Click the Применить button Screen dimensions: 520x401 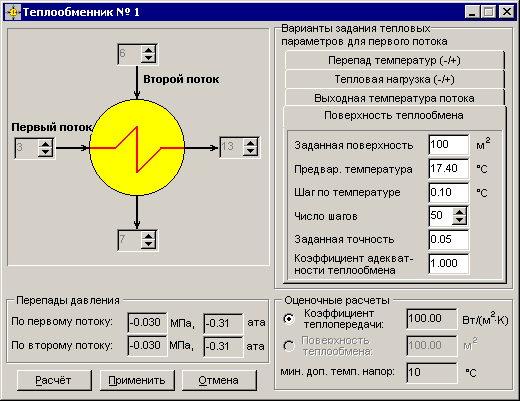[x=137, y=380]
